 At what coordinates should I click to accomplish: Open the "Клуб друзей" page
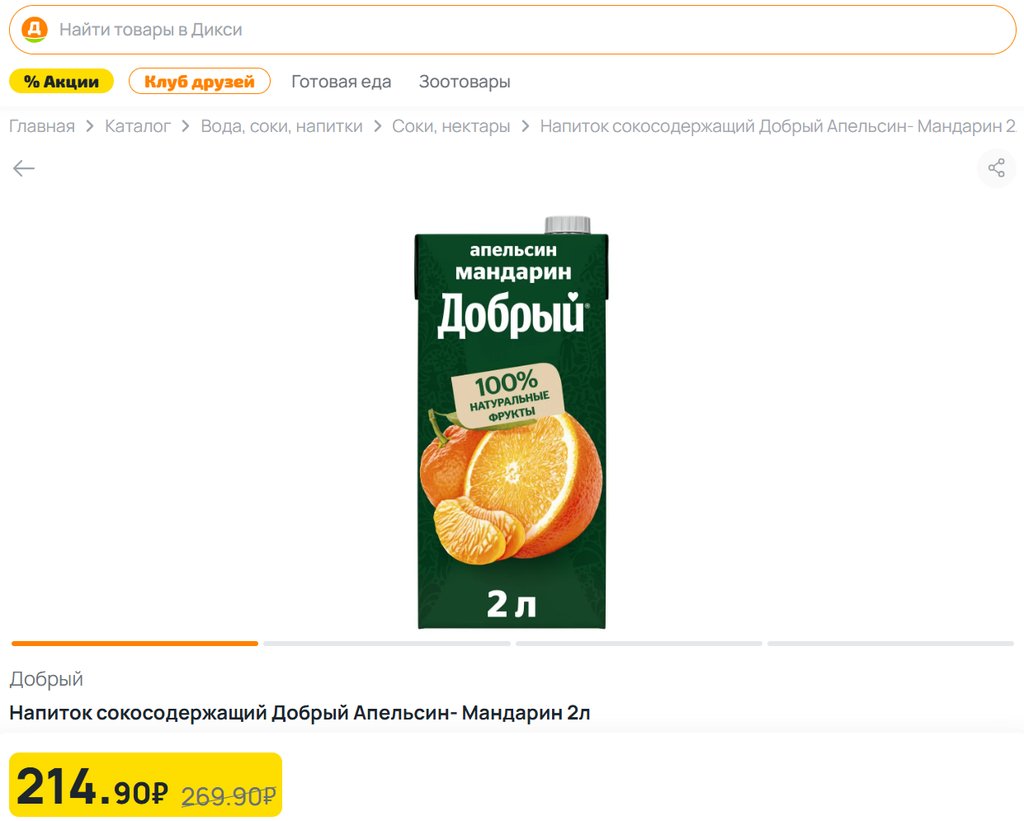coord(199,81)
